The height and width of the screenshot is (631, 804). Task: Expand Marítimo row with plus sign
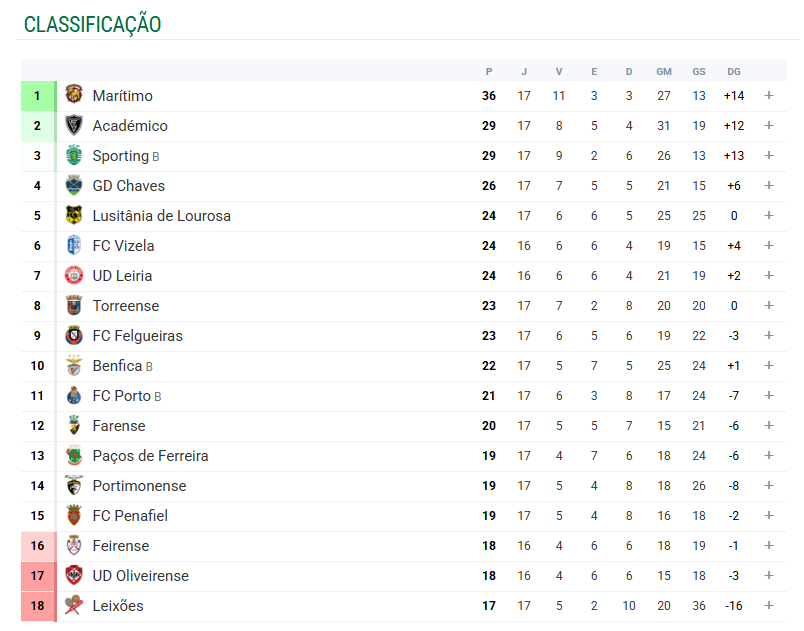pyautogui.click(x=769, y=96)
